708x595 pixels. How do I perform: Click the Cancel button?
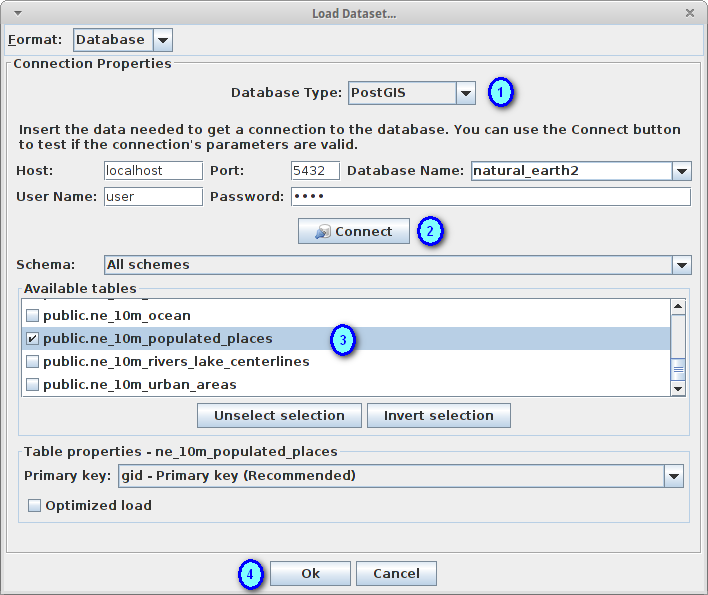pos(396,573)
